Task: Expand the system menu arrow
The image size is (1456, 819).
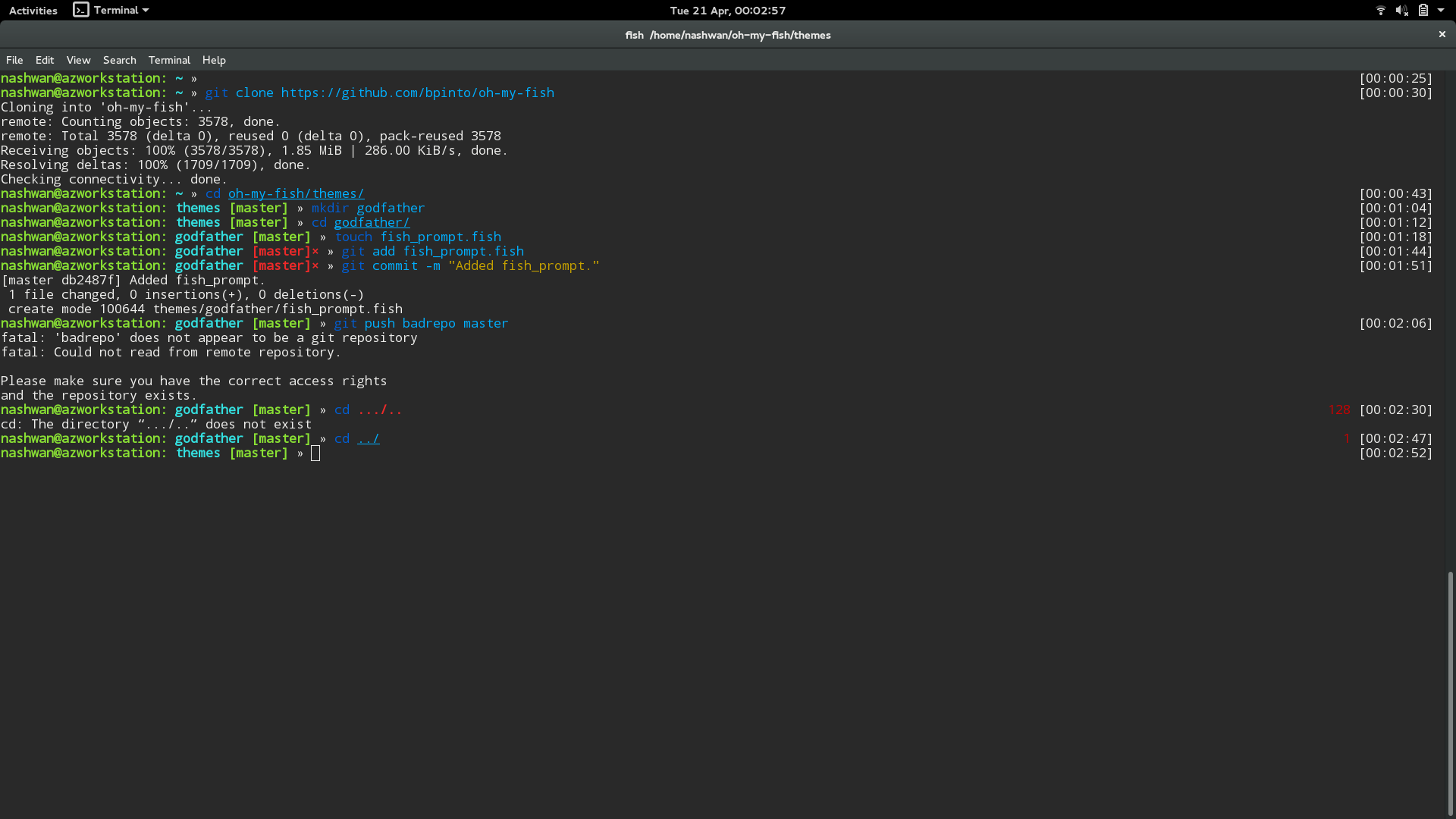Action: (x=1441, y=11)
